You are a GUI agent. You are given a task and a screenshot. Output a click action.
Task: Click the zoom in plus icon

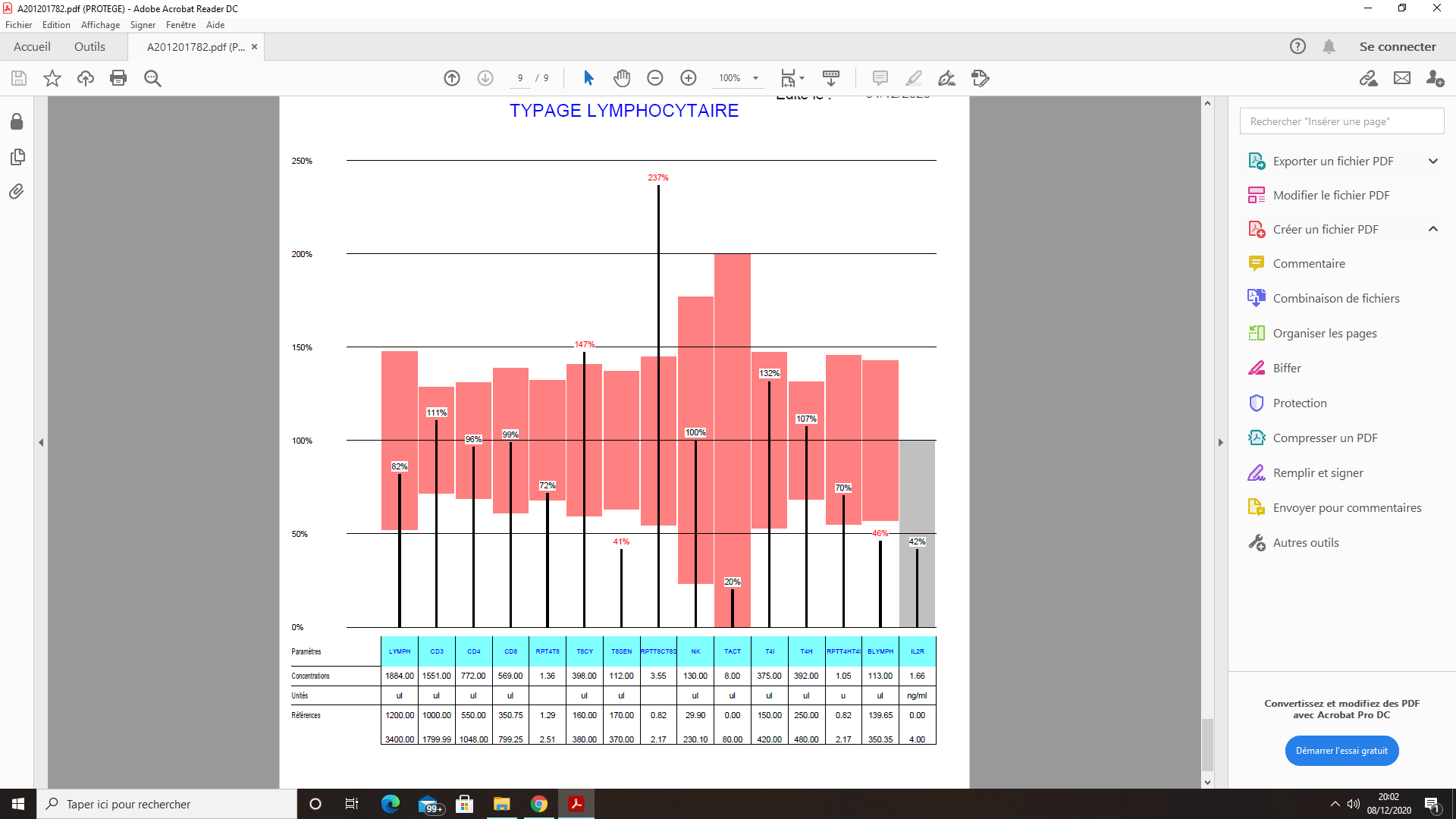689,78
